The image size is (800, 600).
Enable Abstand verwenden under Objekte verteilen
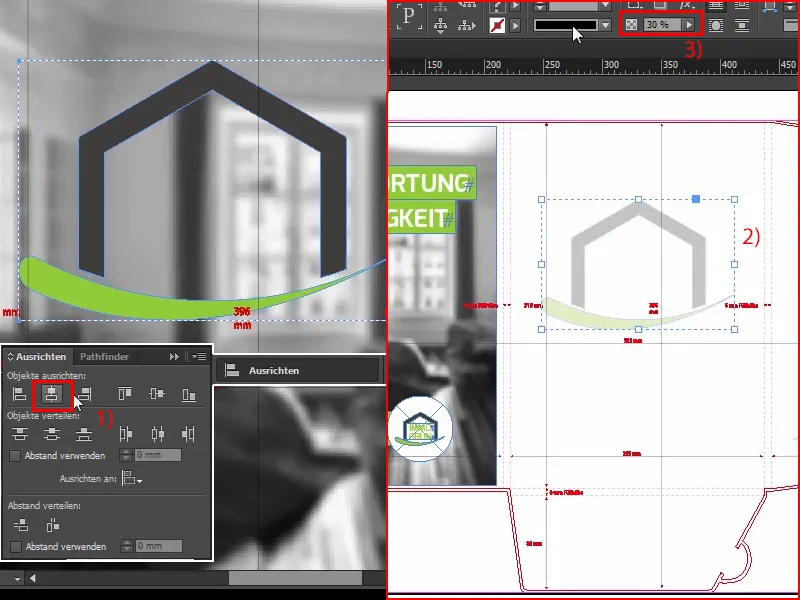15,456
